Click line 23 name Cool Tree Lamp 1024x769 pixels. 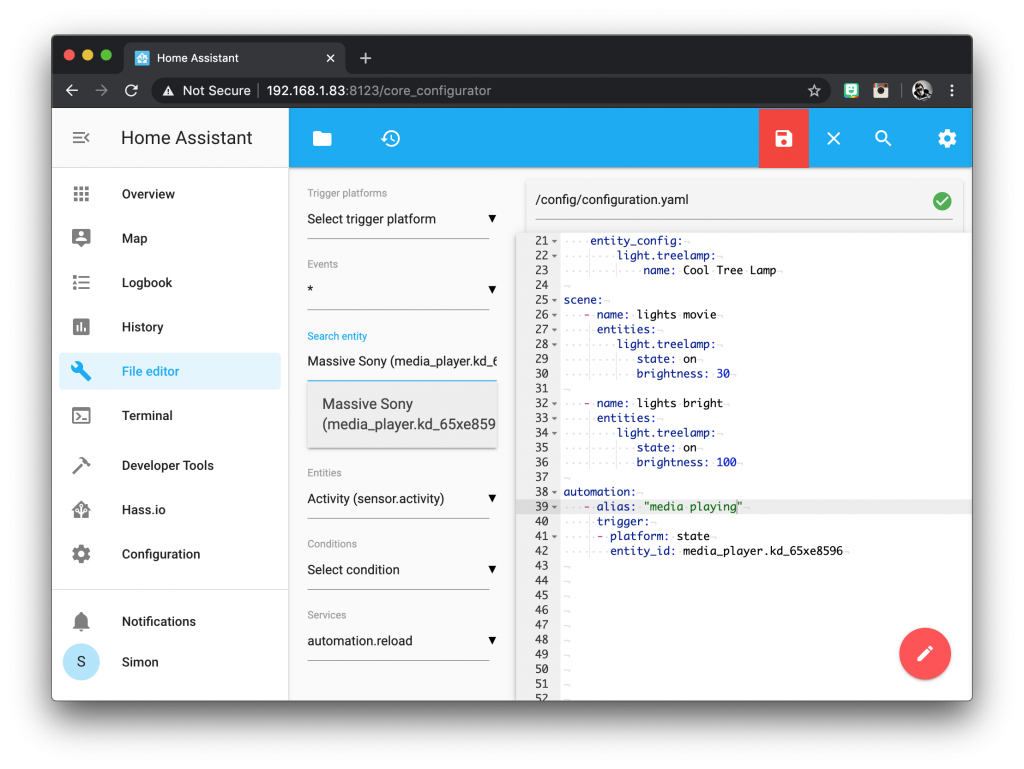pos(709,270)
